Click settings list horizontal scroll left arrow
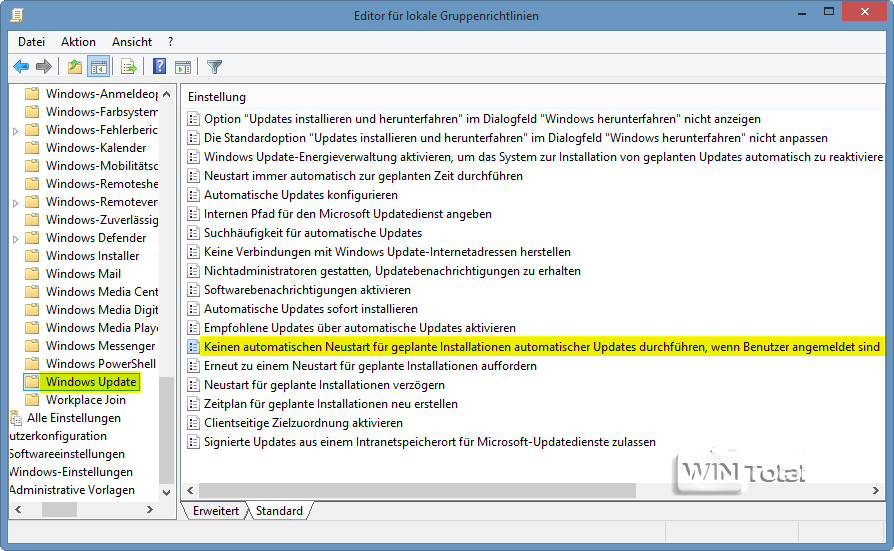The image size is (894, 551). click(x=190, y=491)
